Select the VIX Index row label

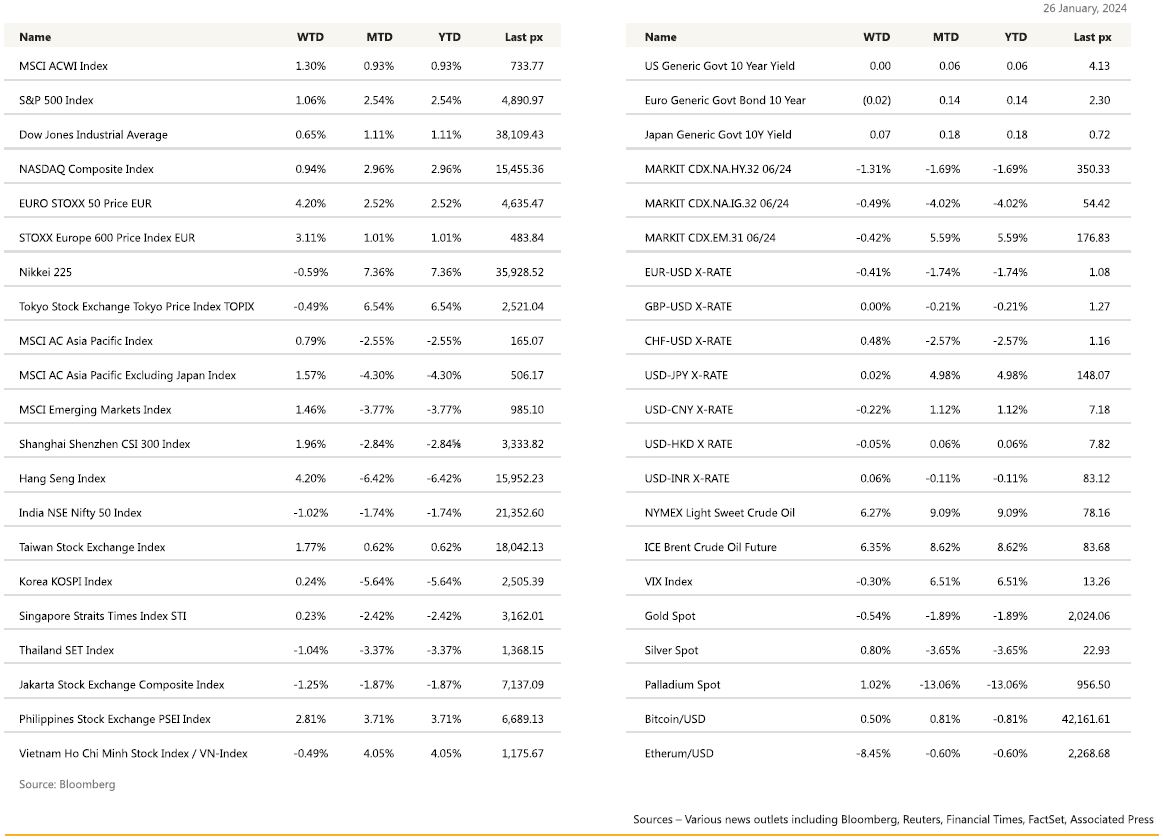[668, 582]
